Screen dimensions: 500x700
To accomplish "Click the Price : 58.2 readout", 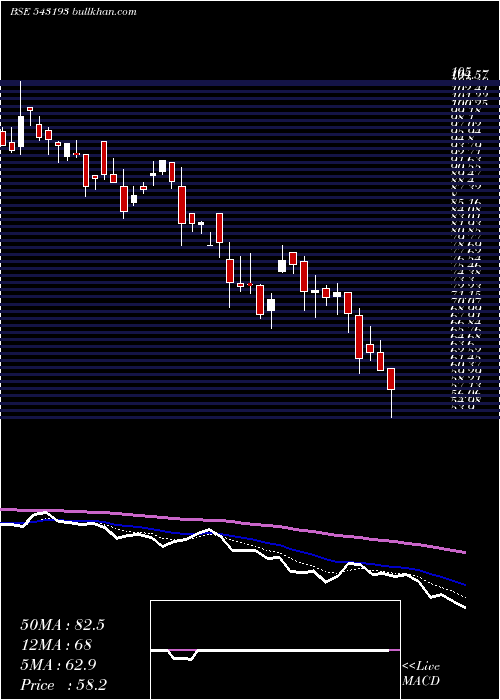I will tap(63, 685).
